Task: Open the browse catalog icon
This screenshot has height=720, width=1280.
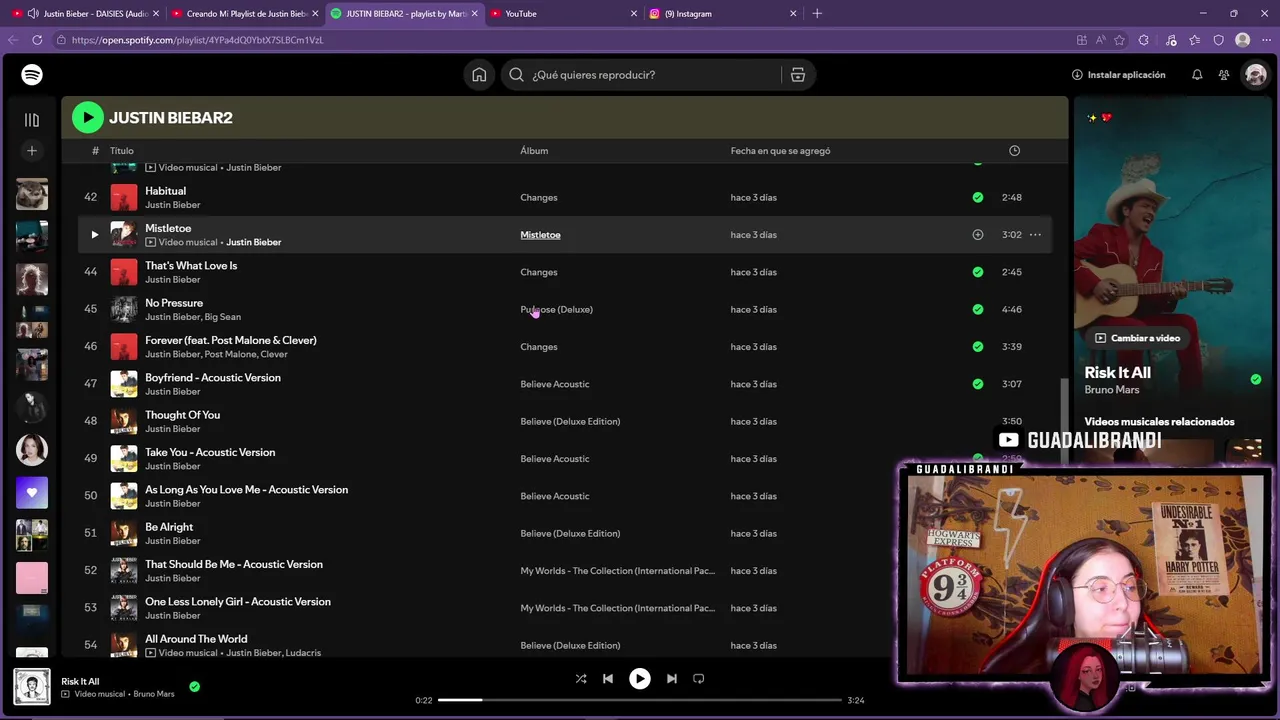Action: (798, 75)
